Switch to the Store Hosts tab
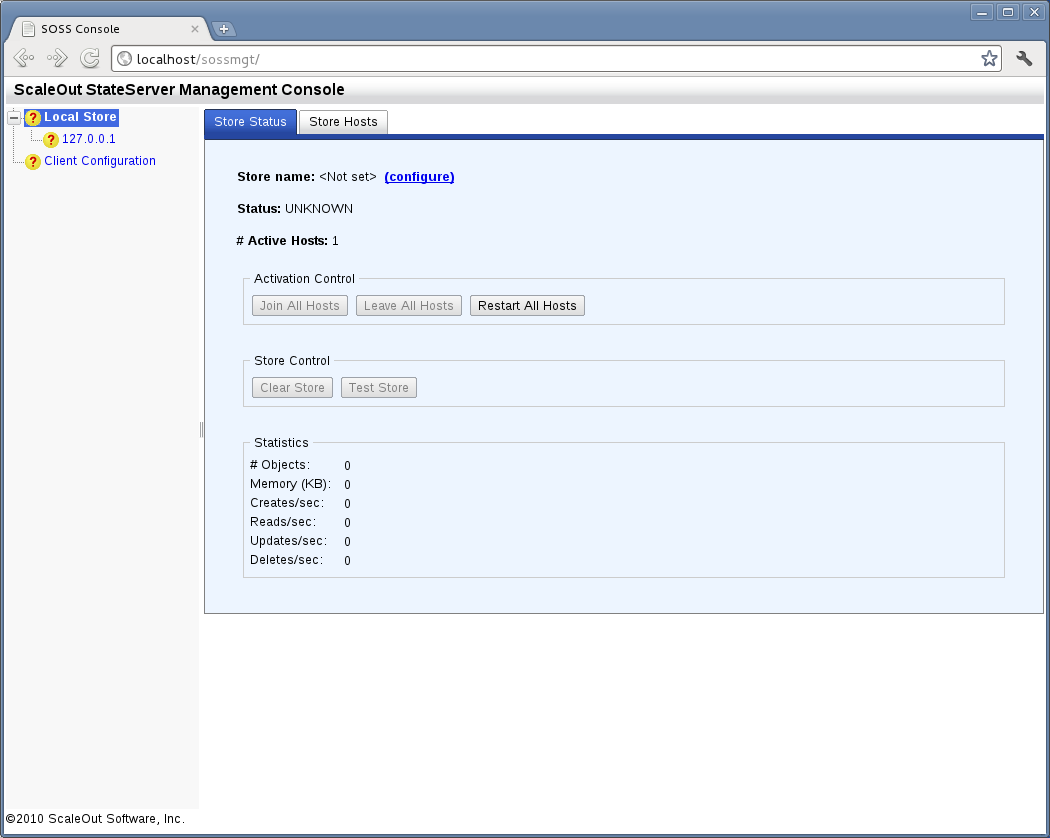Viewport: 1050px width, 838px height. pos(343,122)
